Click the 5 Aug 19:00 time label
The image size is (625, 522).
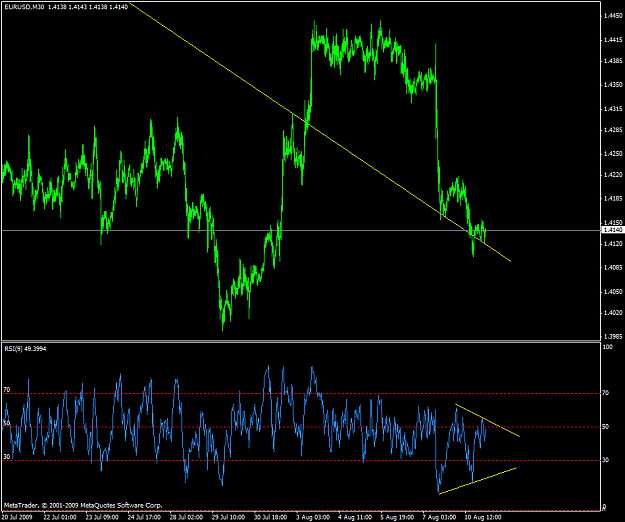pyautogui.click(x=398, y=517)
